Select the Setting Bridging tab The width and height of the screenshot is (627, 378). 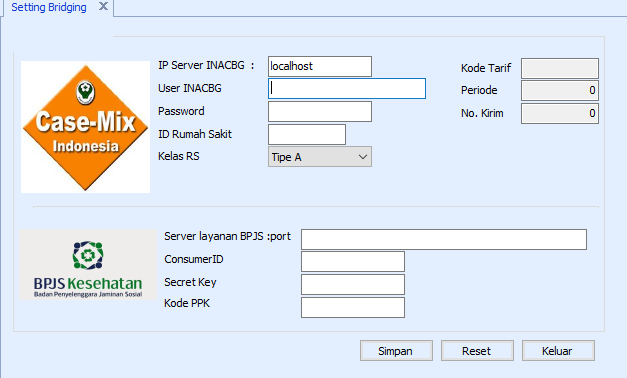click(49, 7)
